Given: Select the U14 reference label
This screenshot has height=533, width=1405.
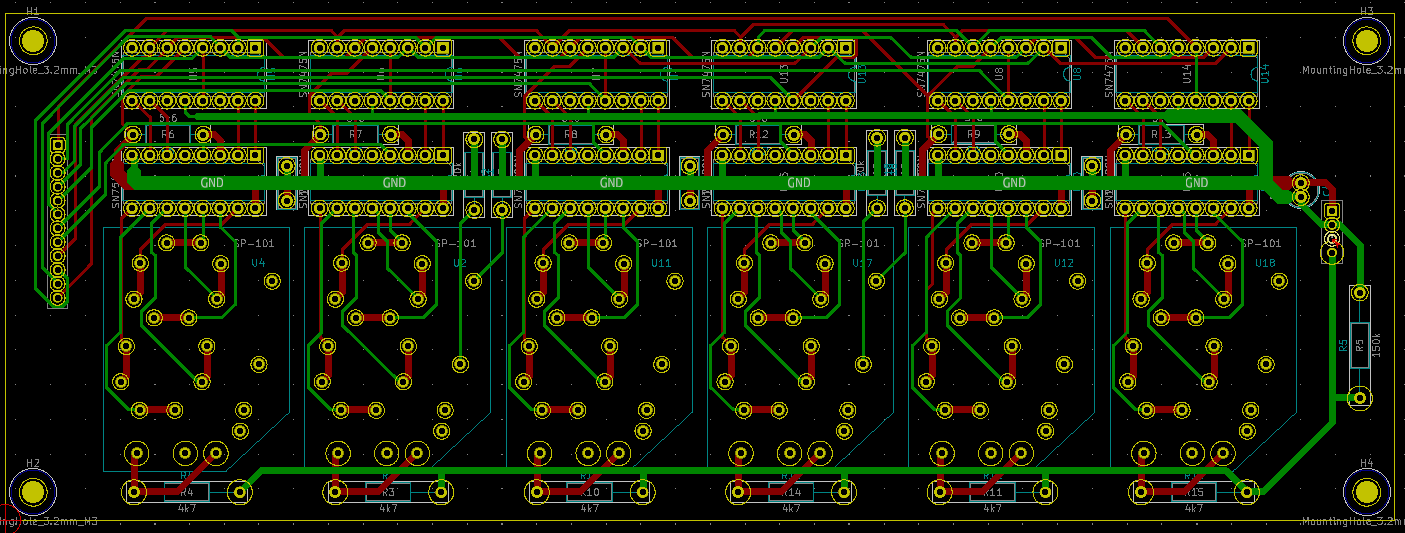Looking at the screenshot, I should point(1264,72).
